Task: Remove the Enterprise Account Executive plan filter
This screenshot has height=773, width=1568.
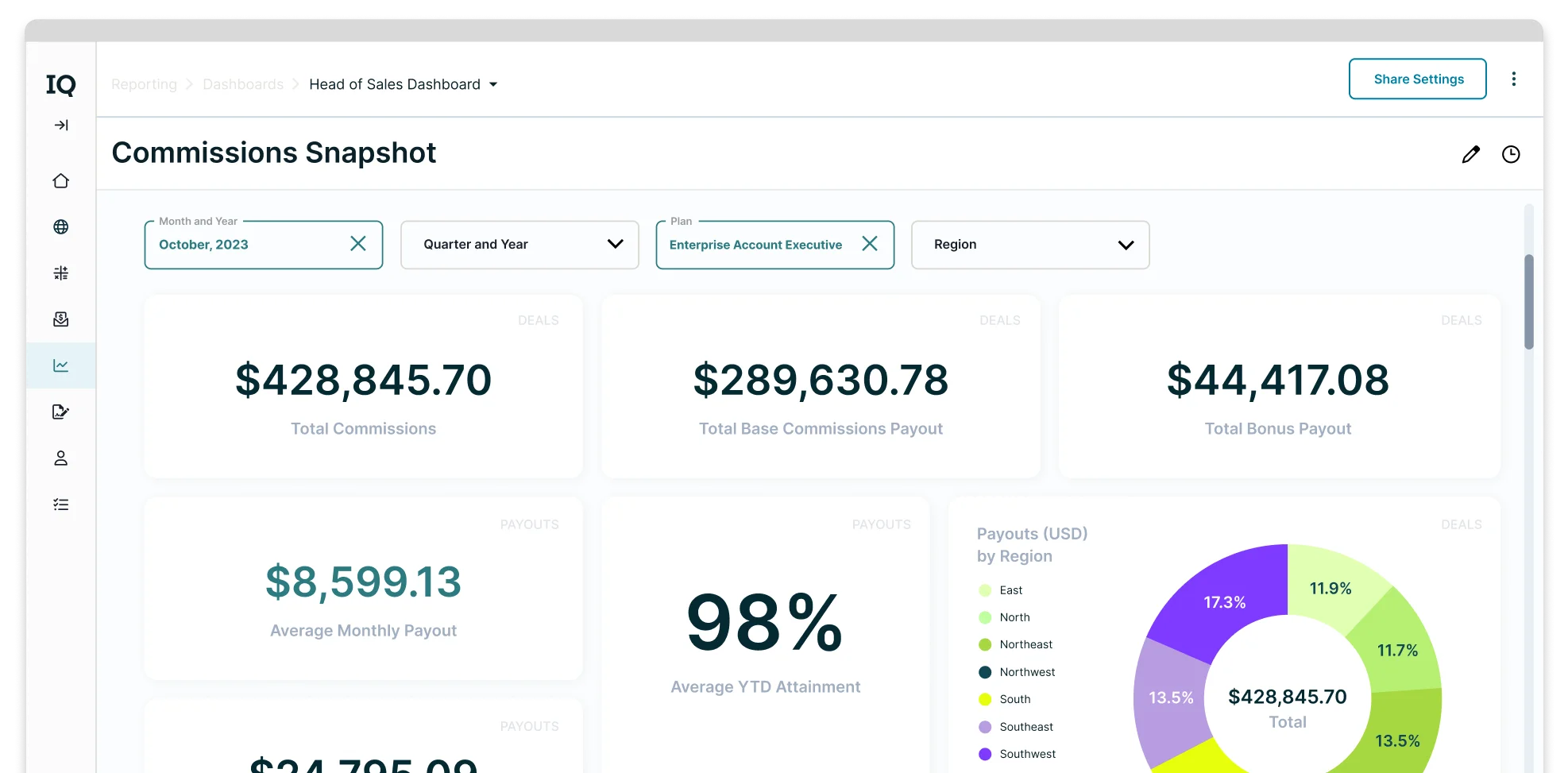Action: 871,244
